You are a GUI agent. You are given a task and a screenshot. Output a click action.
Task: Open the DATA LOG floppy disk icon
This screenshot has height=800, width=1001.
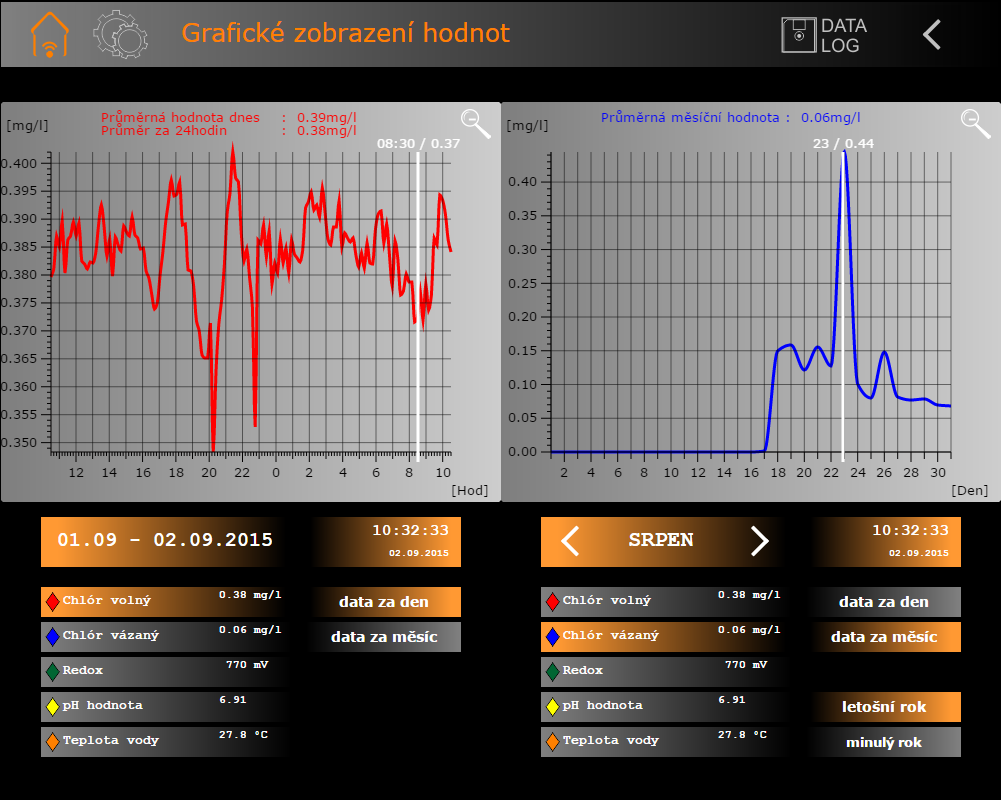coord(799,35)
